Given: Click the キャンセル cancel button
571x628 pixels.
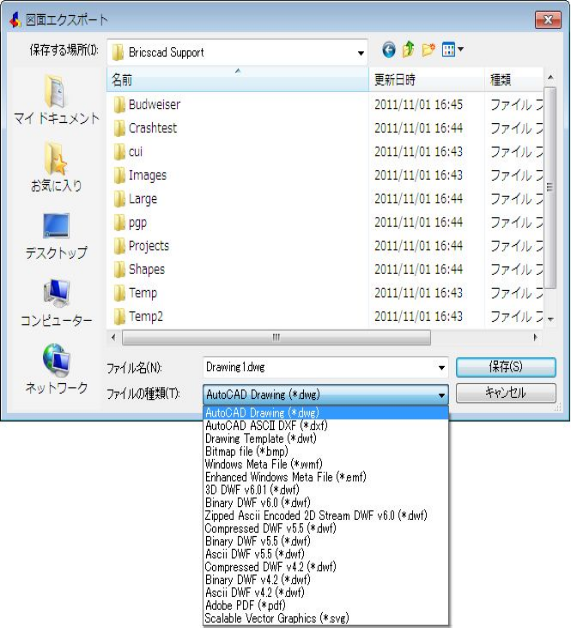Looking at the screenshot, I should (506, 393).
